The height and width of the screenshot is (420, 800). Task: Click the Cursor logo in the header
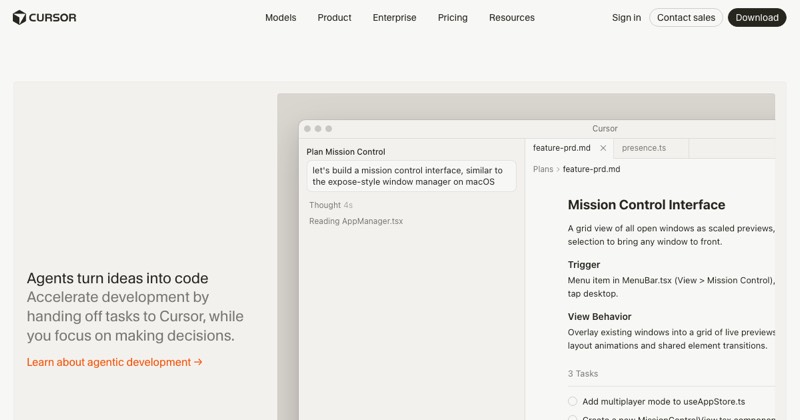tap(44, 17)
